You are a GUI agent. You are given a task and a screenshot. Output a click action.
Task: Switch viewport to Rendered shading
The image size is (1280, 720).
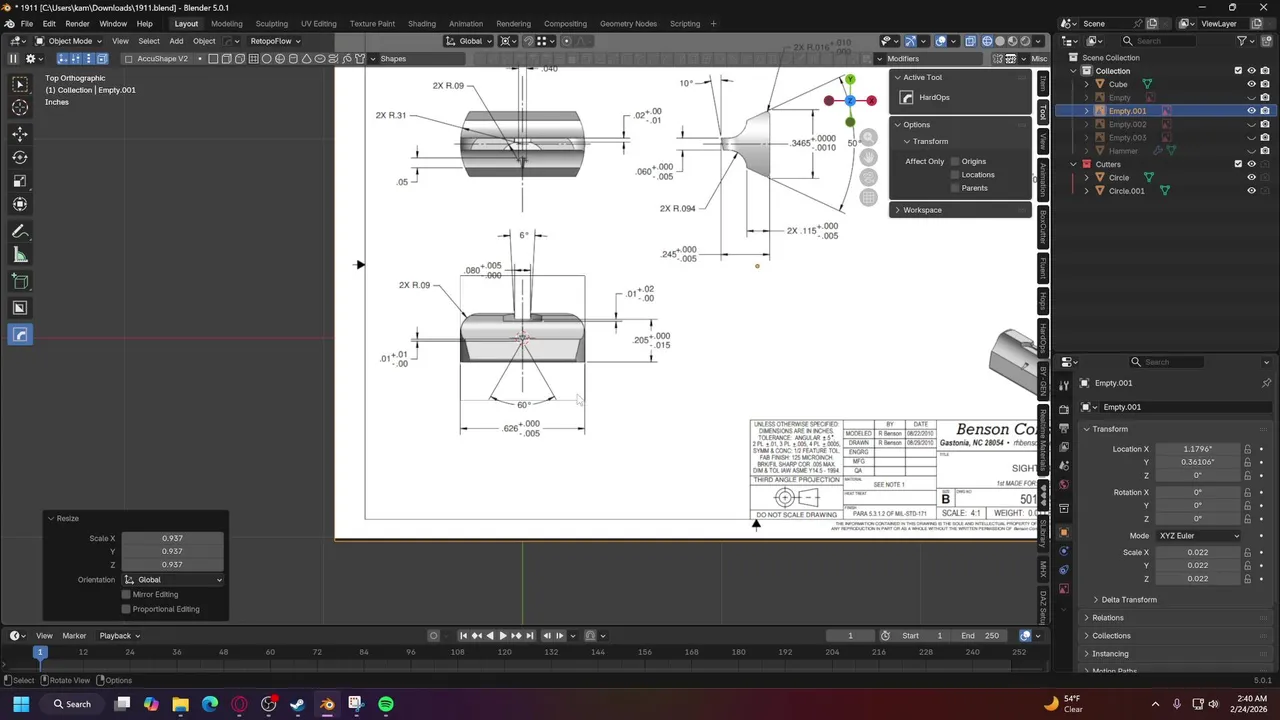pyautogui.click(x=1025, y=41)
